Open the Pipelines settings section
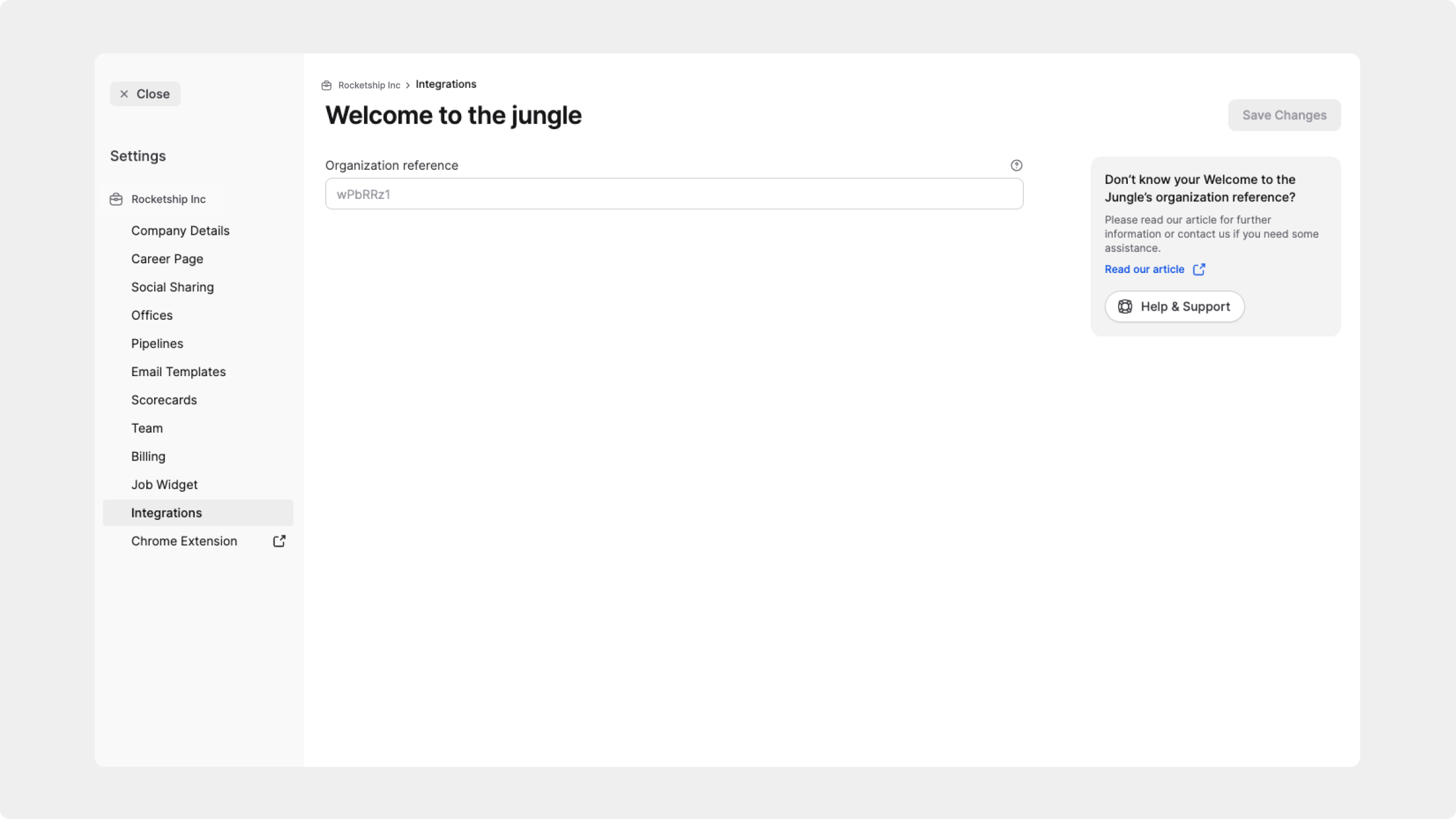This screenshot has height=819, width=1456. [x=157, y=344]
